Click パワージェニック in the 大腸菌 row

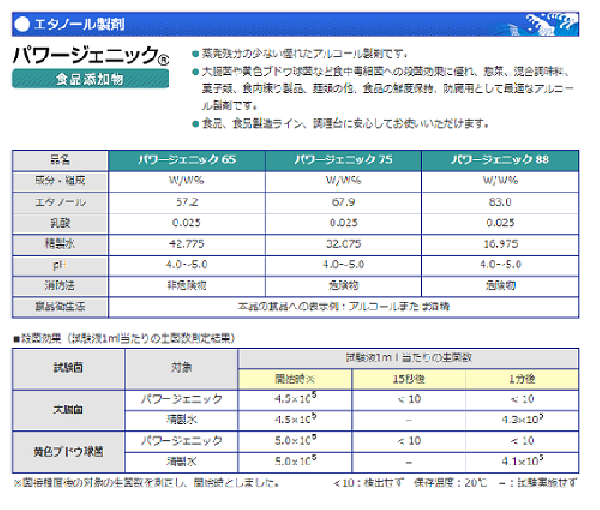[x=181, y=400]
